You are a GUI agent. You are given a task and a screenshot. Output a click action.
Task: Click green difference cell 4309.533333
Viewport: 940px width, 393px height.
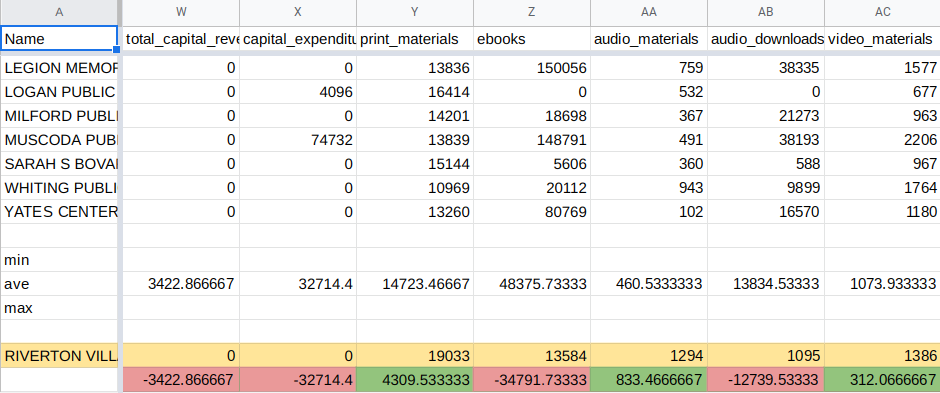tap(415, 380)
